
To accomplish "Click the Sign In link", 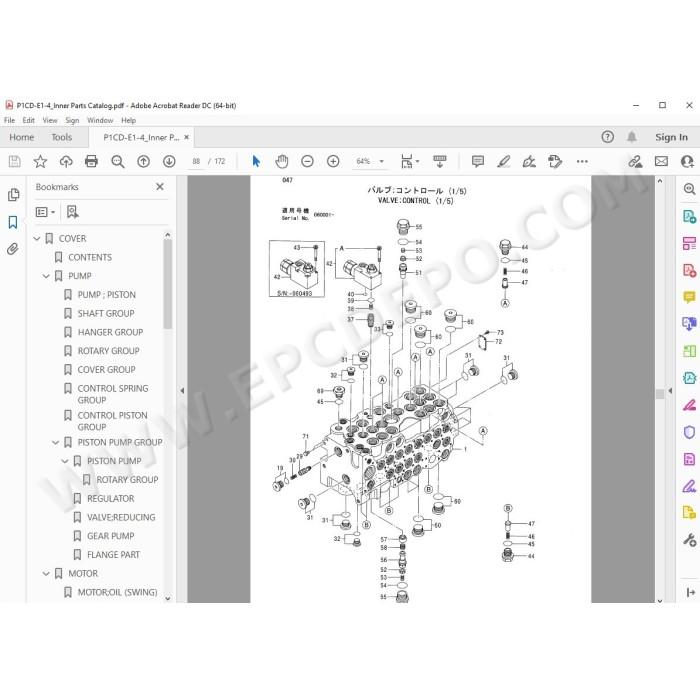I will point(671,137).
